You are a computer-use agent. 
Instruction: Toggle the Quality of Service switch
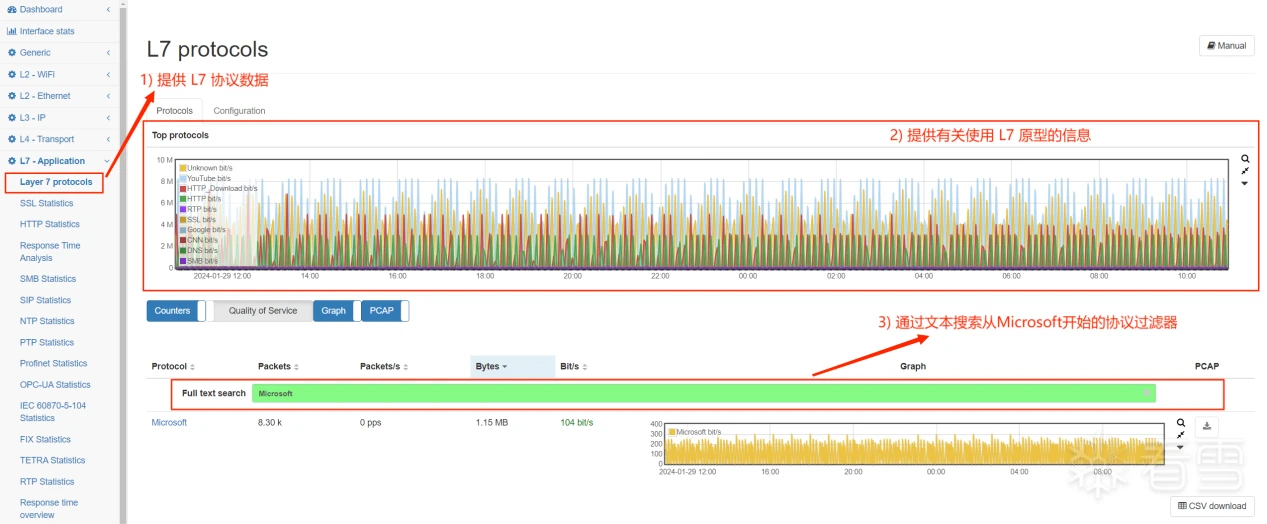[x=260, y=311]
